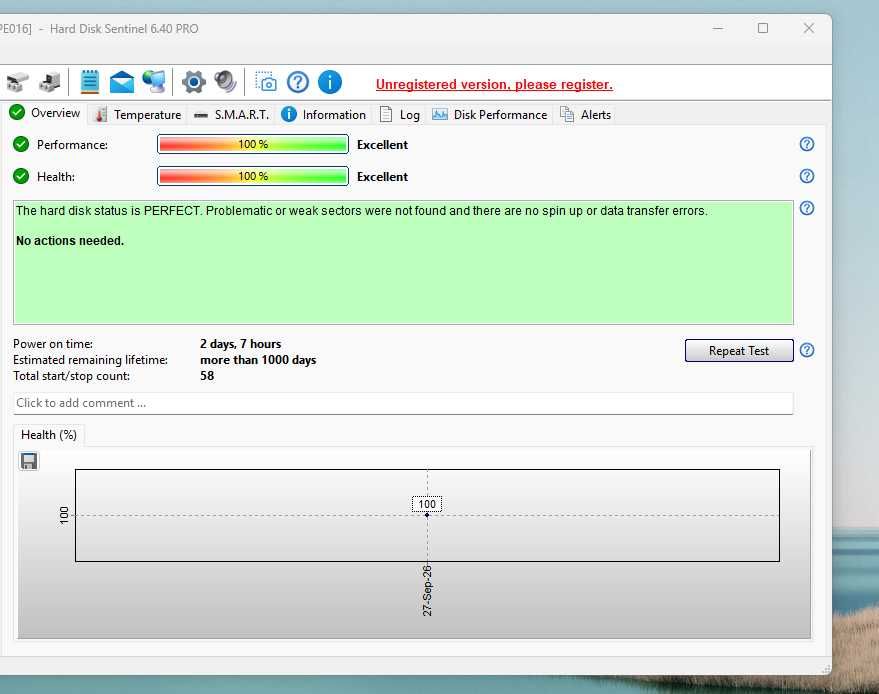Screen dimensions: 879x694
Task: Click the 27-Sep-26 date label on graph
Action: click(x=427, y=591)
